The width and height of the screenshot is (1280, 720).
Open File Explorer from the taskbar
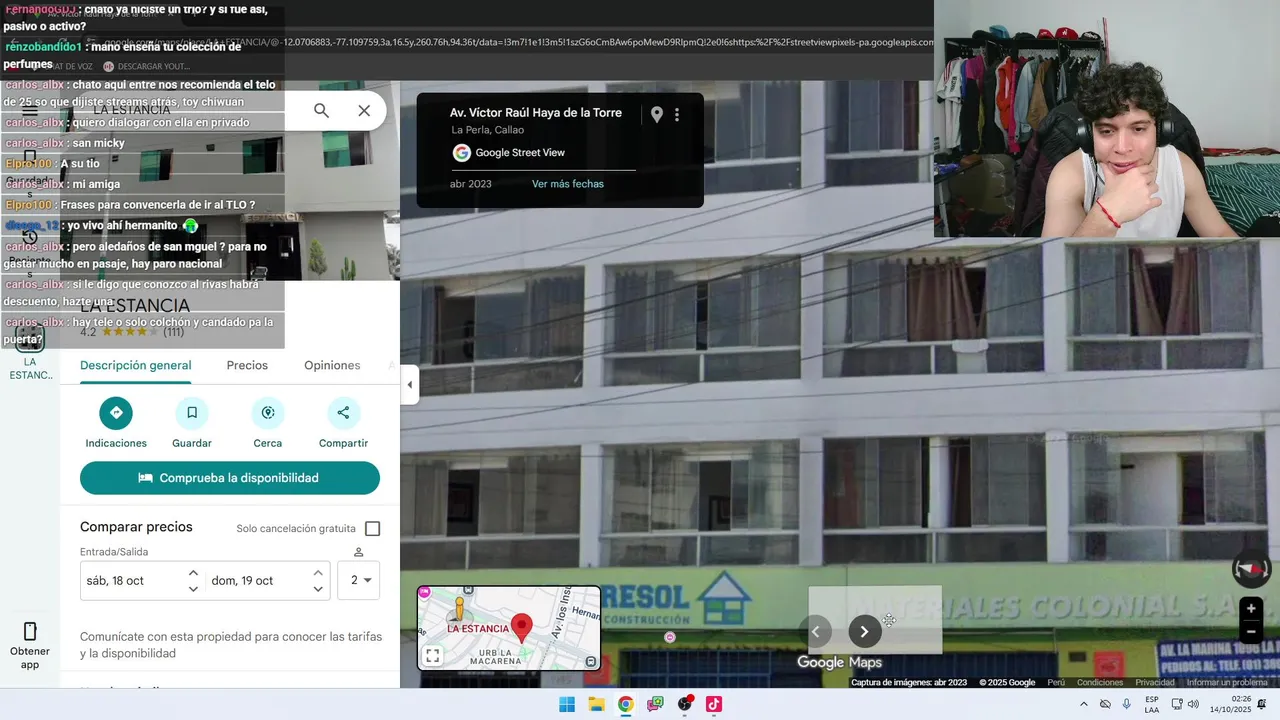pyautogui.click(x=596, y=704)
